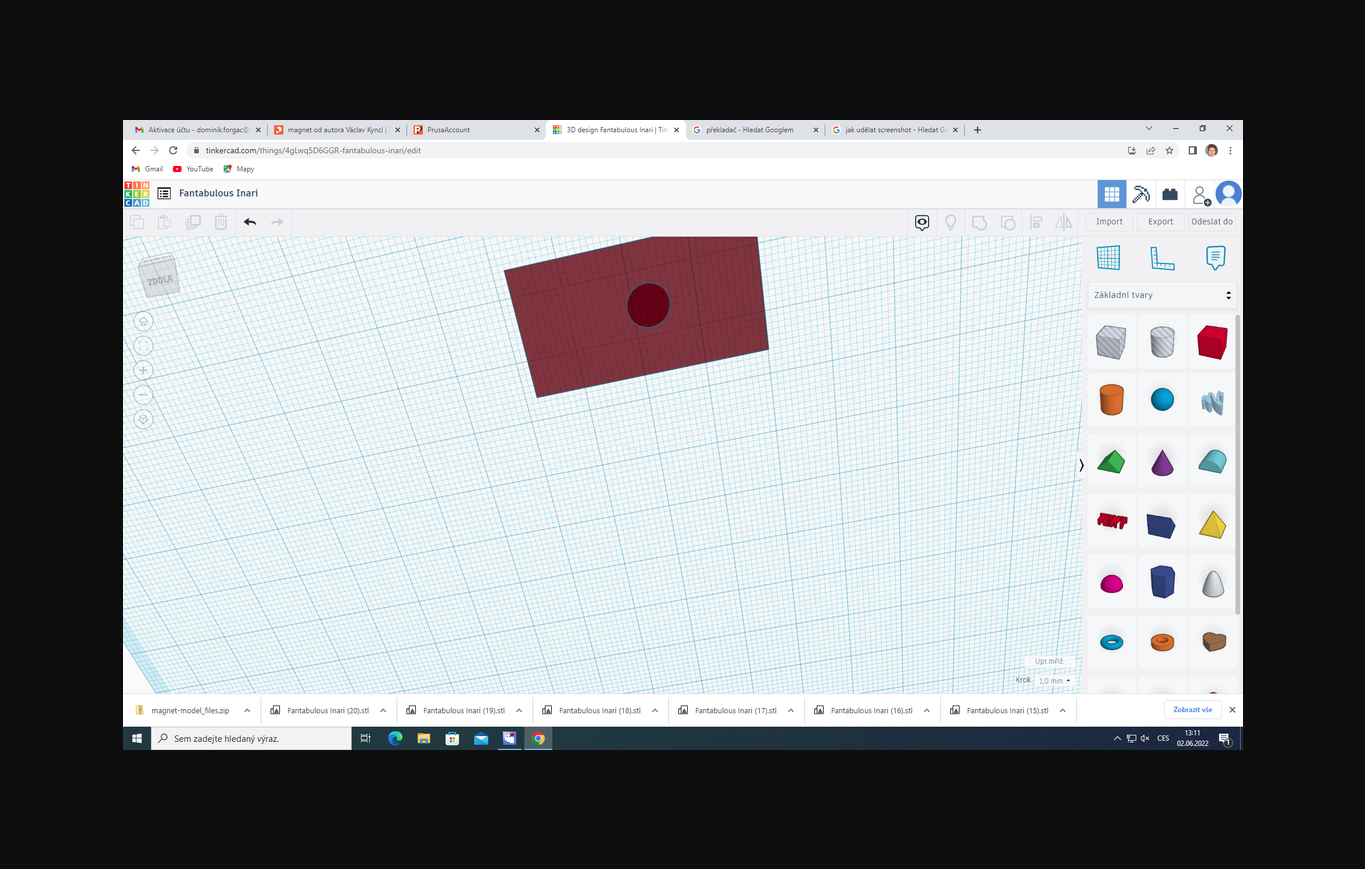Open the Krok snap grid dropdown

pos(1054,680)
